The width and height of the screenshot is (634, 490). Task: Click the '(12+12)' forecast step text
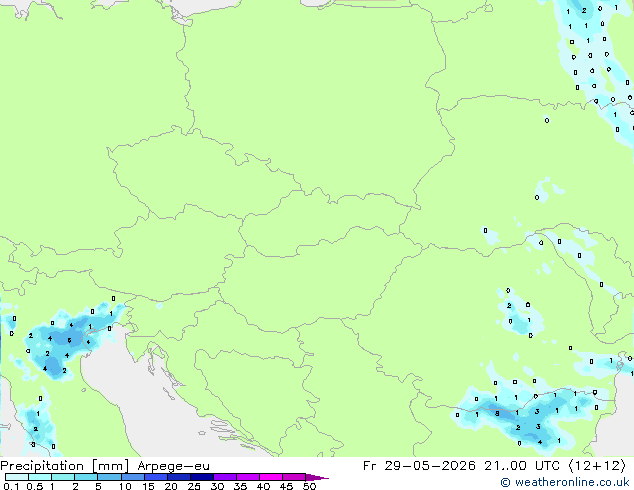597,466
